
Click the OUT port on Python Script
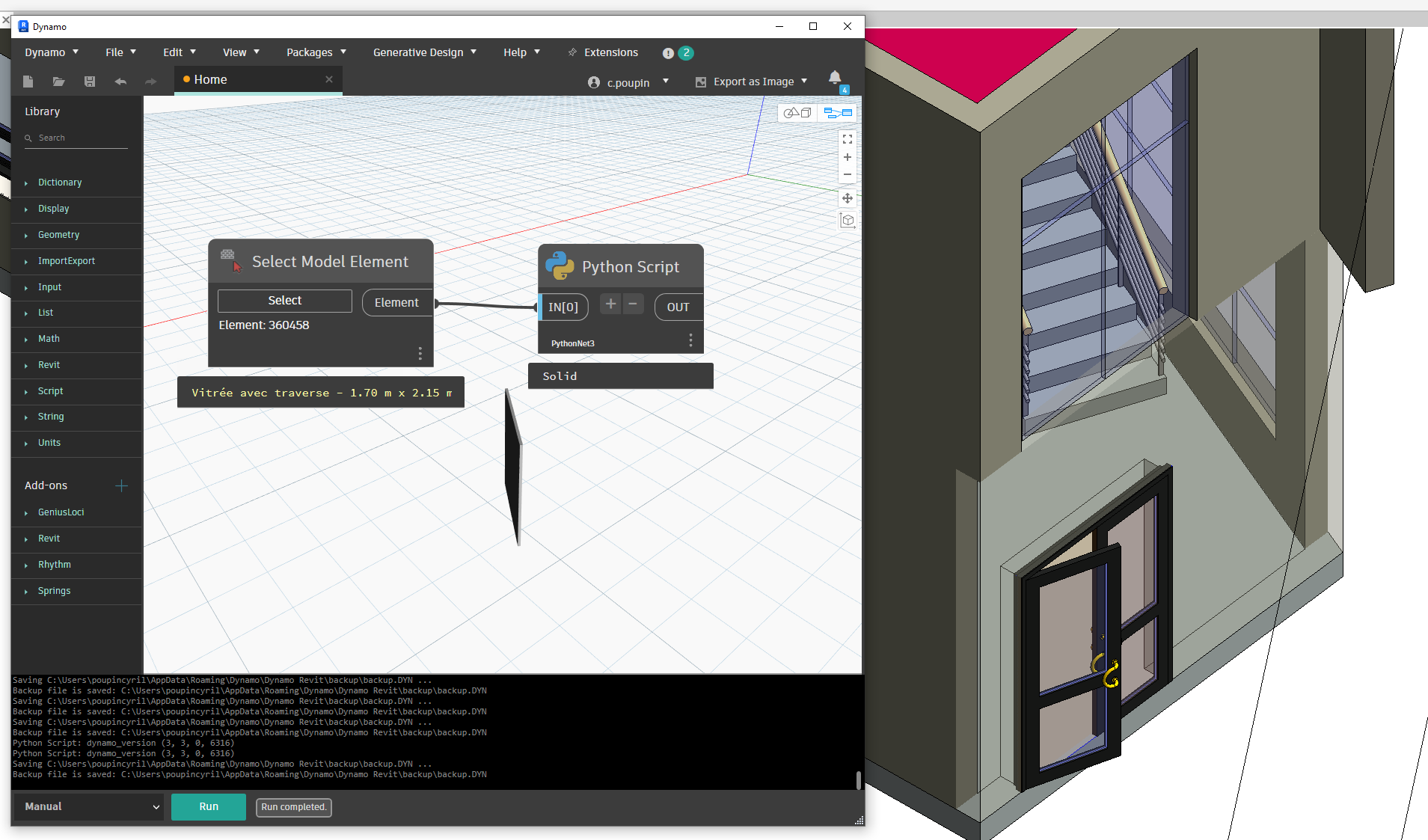[x=678, y=307]
